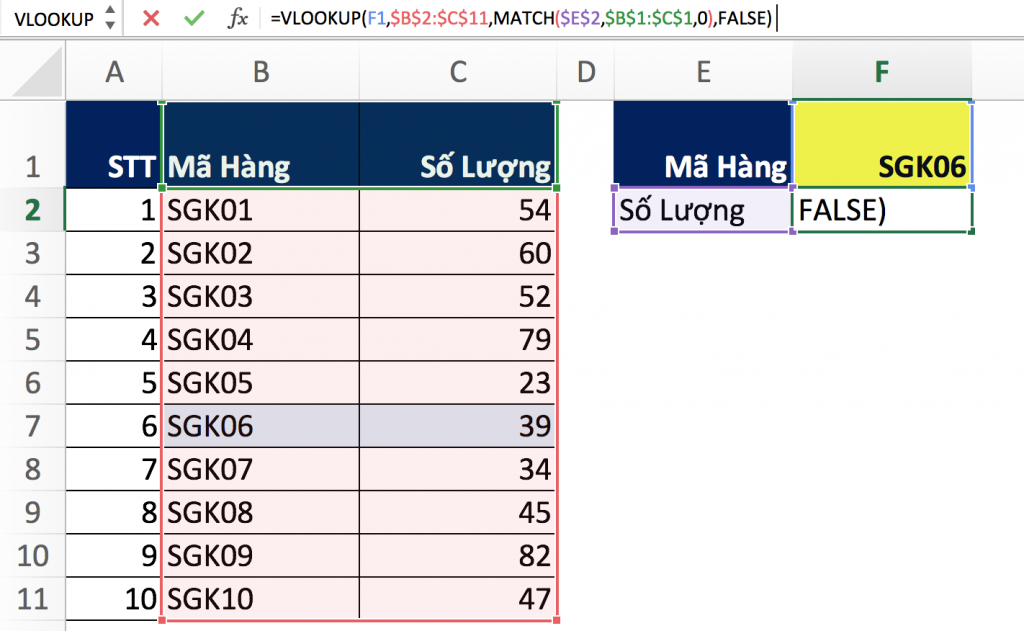Open the Name Box stepper arrows
The image size is (1024, 631).
tap(108, 18)
